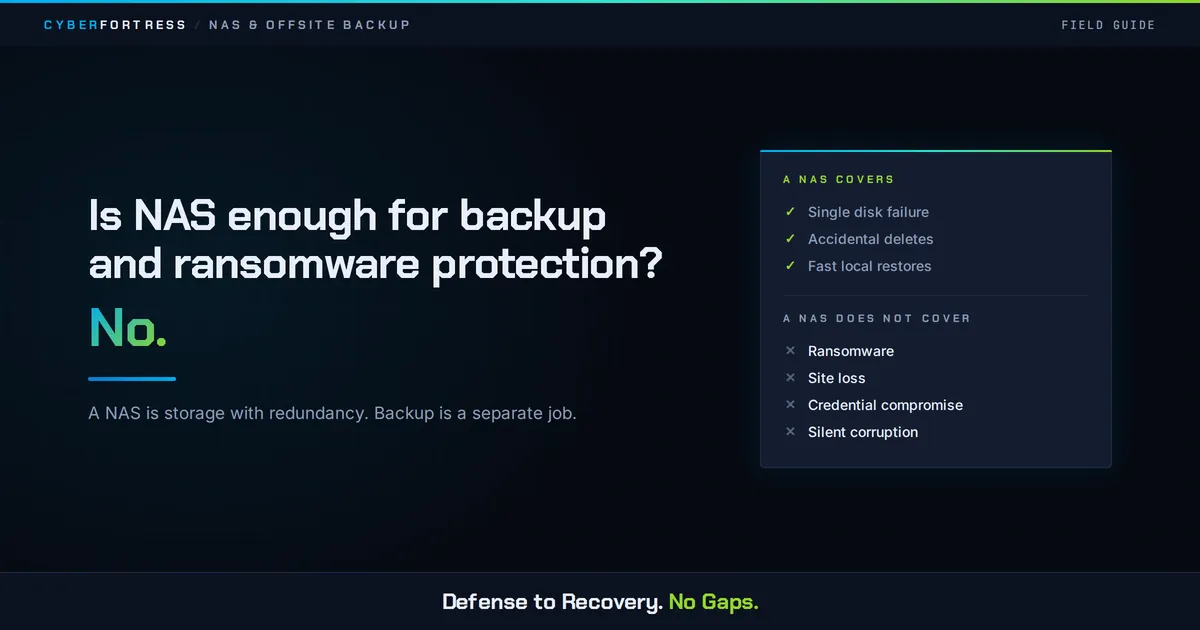1200x630 pixels.
Task: Select the 'Ransomware' list item text
Action: pos(851,351)
